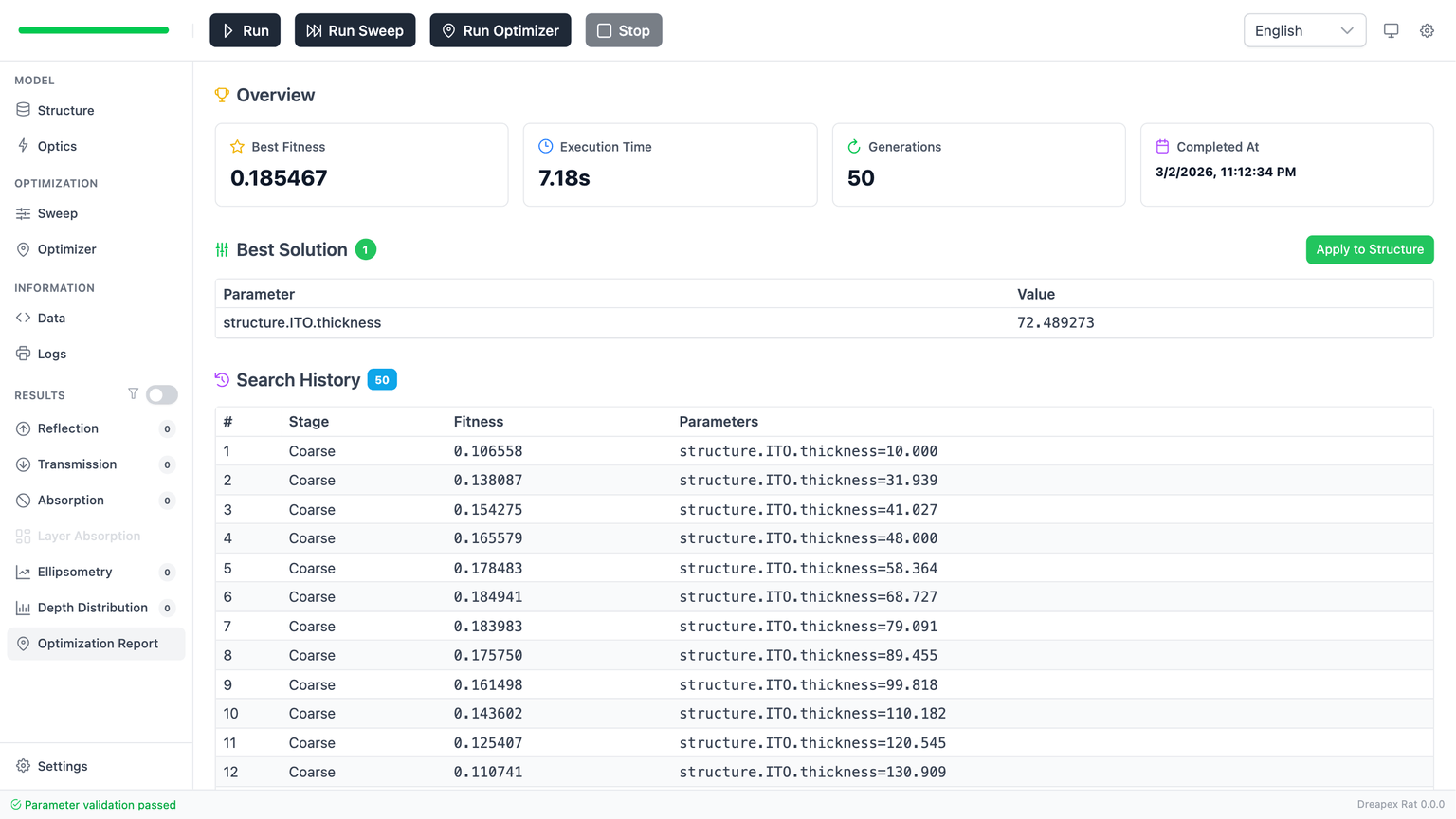The width and height of the screenshot is (1456, 819).
Task: Open the gear settings icon top right
Action: point(1427,30)
